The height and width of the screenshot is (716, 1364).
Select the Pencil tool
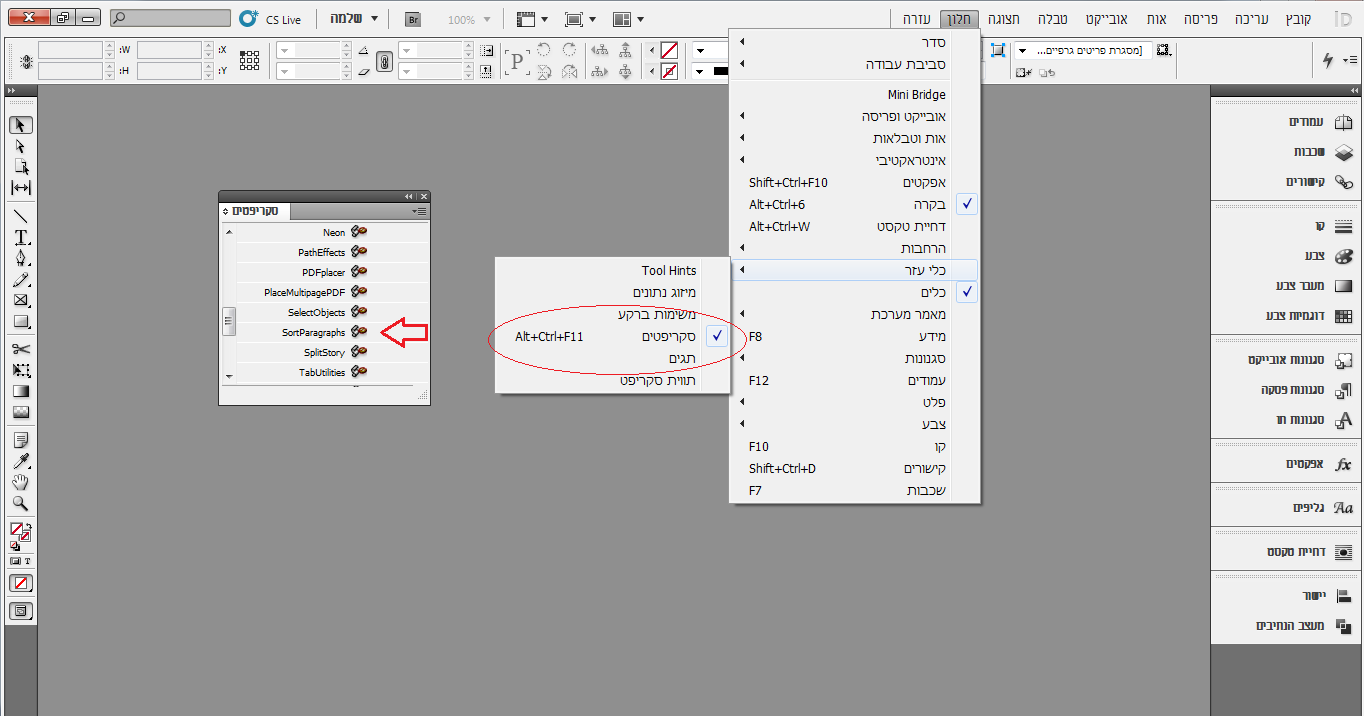21,280
